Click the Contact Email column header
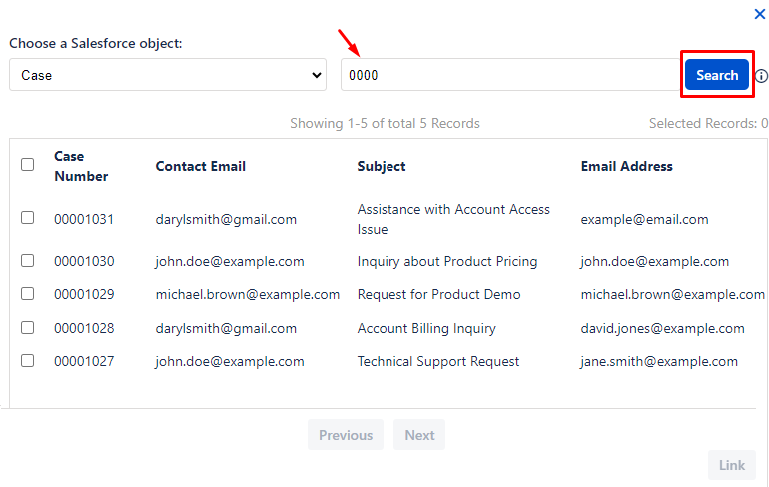769x487 pixels. tap(201, 166)
